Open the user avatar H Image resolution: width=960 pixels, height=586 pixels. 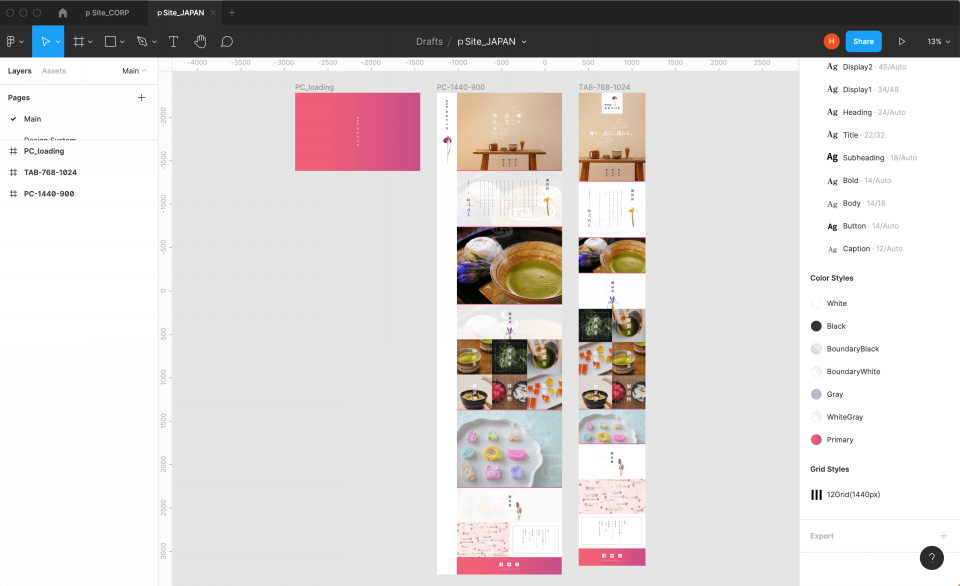[x=831, y=41]
